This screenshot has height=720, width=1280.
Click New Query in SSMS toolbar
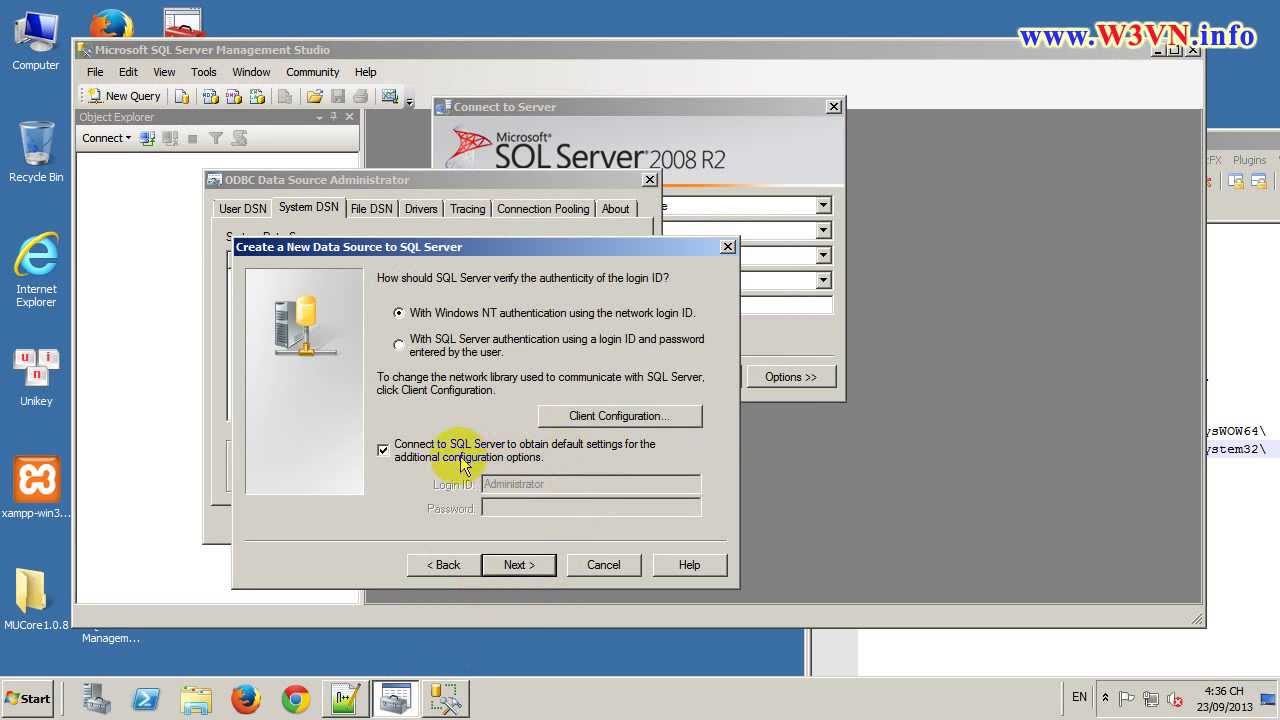[x=125, y=96]
